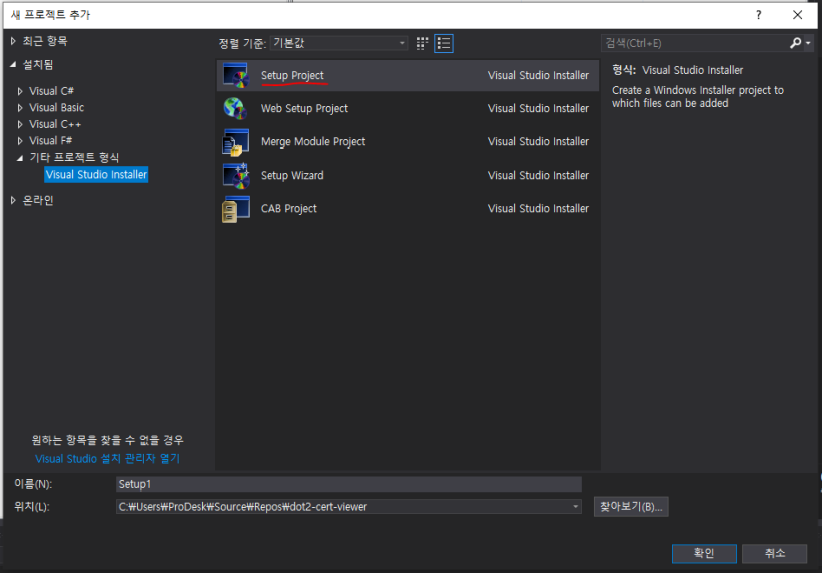Select the Setup Project name text

click(x=292, y=75)
